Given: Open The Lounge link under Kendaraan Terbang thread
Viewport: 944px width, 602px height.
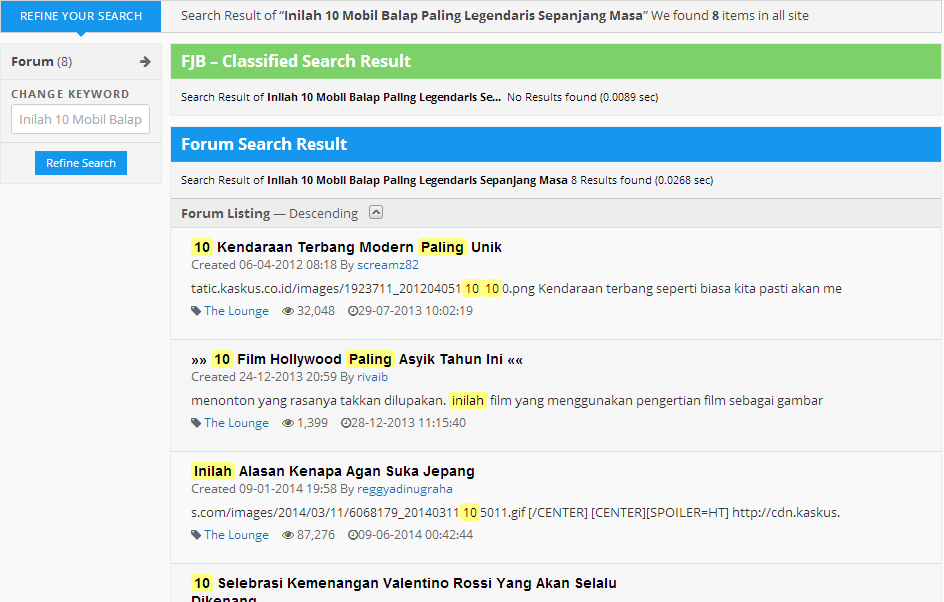Looking at the screenshot, I should click(x=236, y=311).
